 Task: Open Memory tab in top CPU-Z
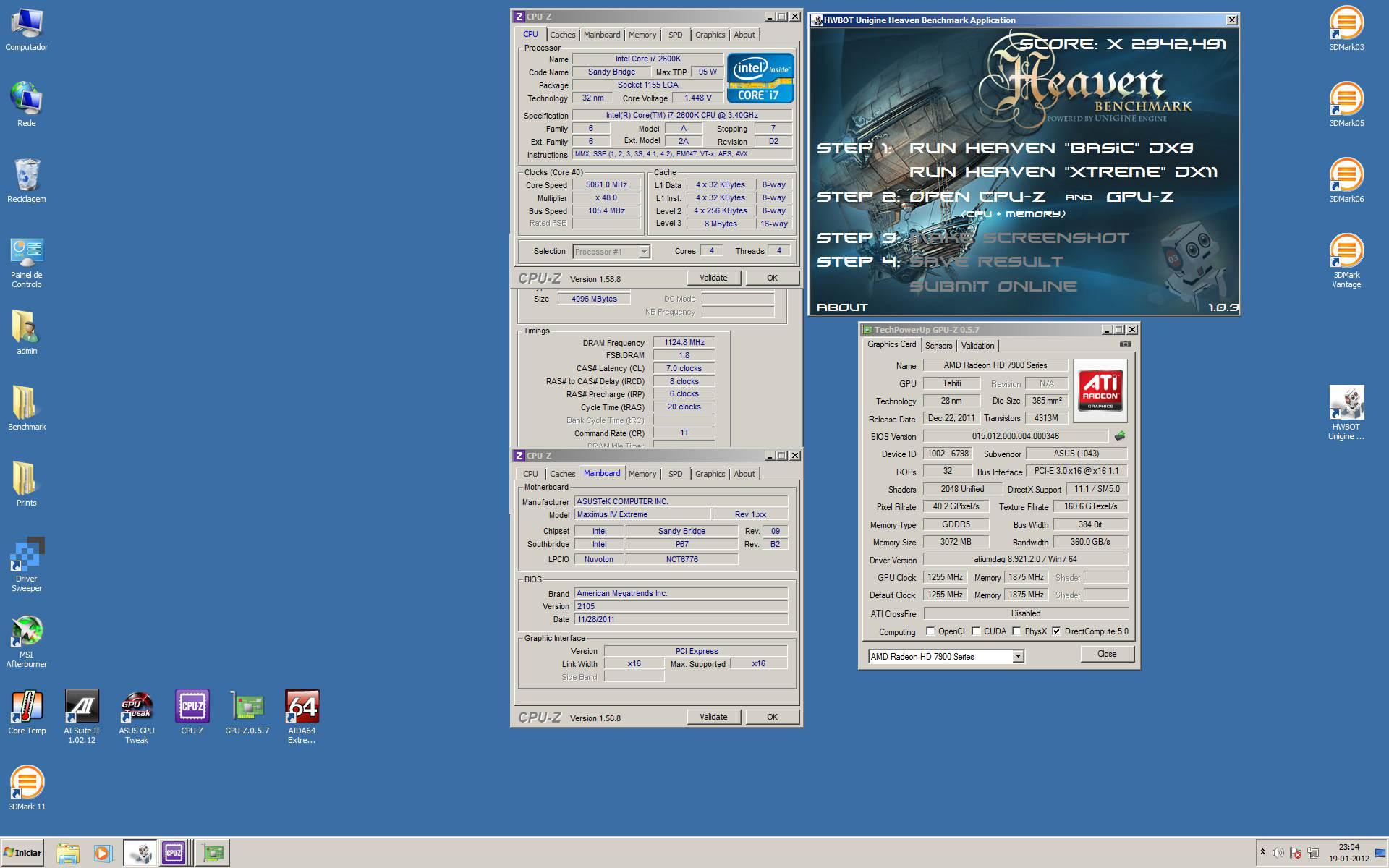(642, 35)
